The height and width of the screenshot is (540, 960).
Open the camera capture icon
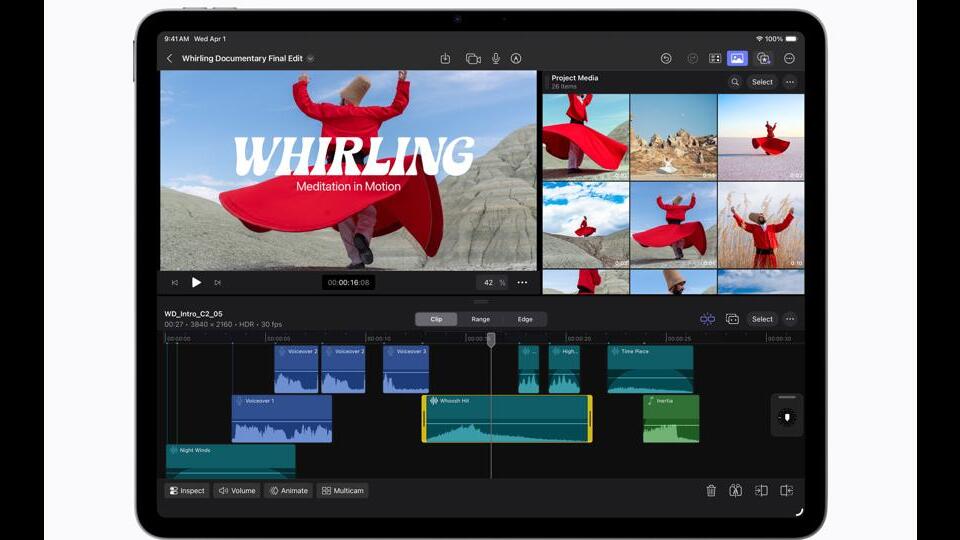(473, 58)
